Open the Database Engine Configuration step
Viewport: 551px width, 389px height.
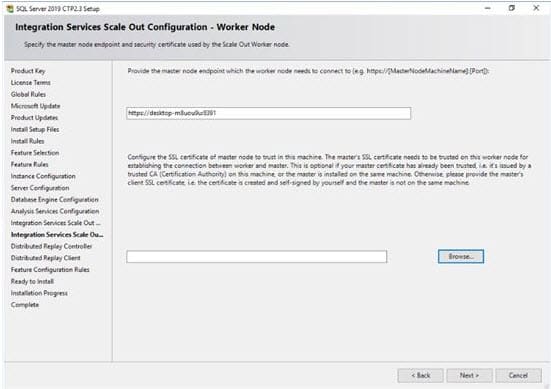tap(54, 200)
